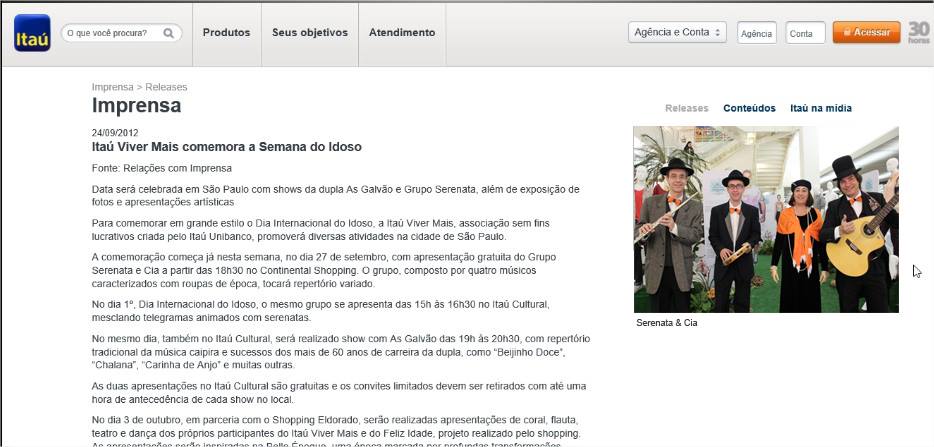
Task: Click the Imprensa breadcrumb link
Action: click(113, 87)
